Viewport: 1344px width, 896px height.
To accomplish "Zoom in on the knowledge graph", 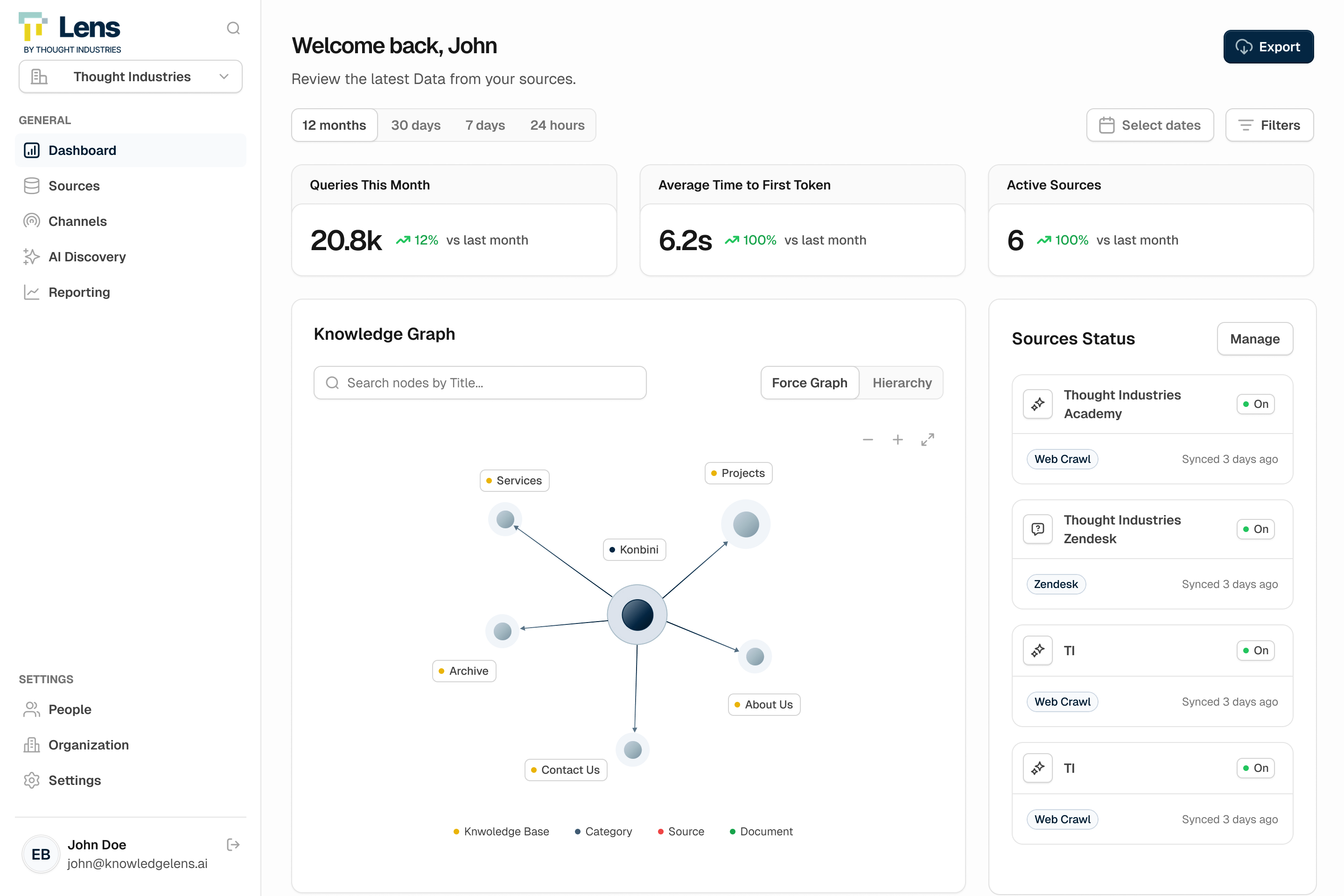I will click(x=898, y=440).
